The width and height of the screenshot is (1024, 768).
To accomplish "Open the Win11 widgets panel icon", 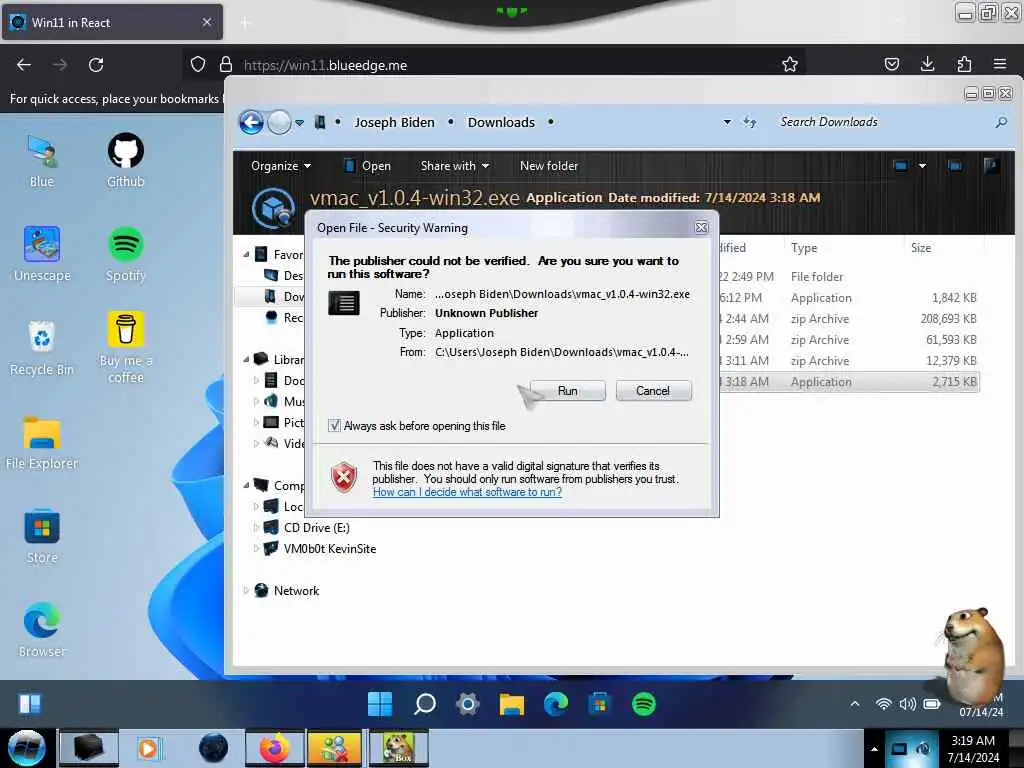I will coord(30,704).
